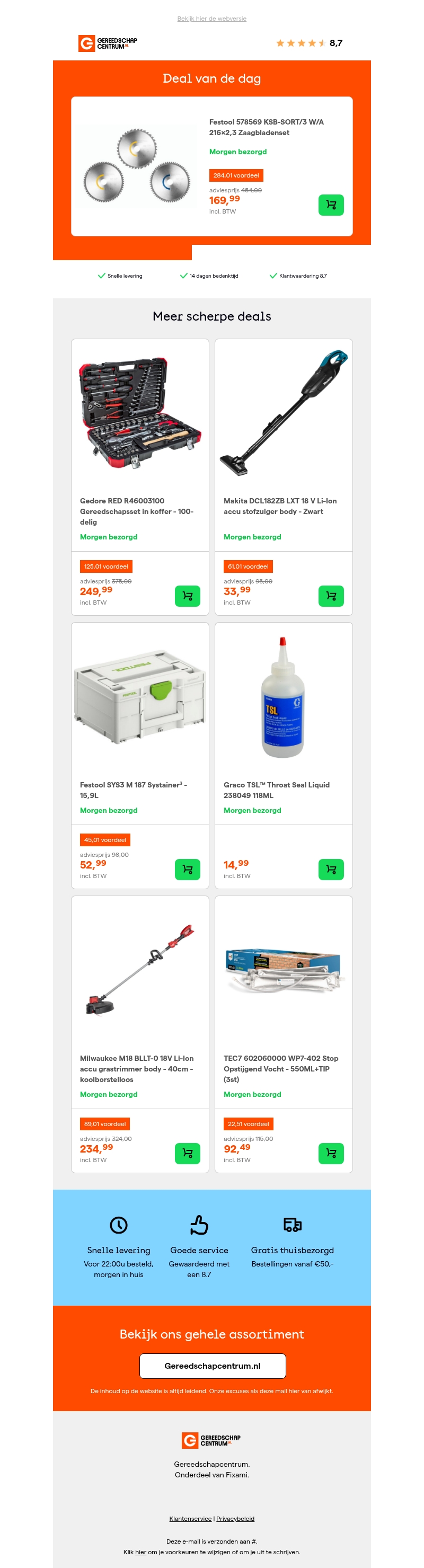Click 'hier' to change email preferences

pos(141,1552)
